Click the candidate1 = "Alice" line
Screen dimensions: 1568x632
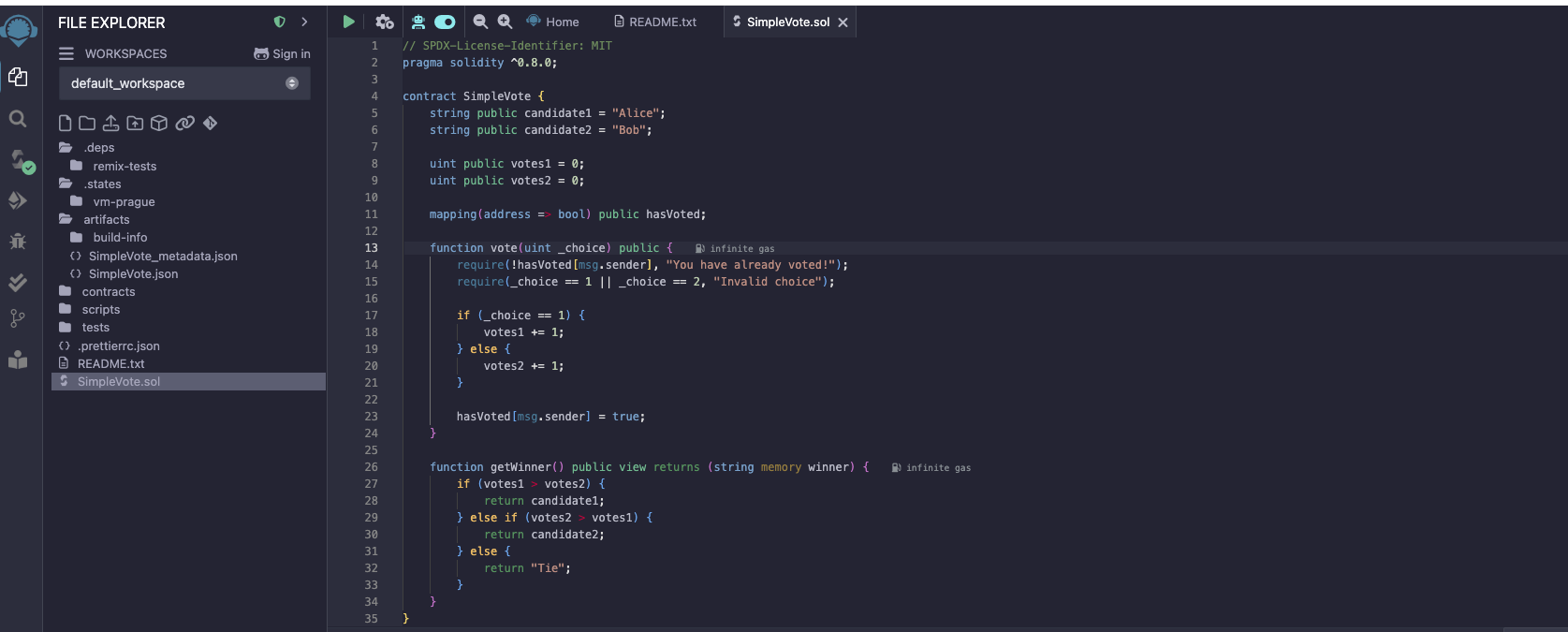pos(547,113)
